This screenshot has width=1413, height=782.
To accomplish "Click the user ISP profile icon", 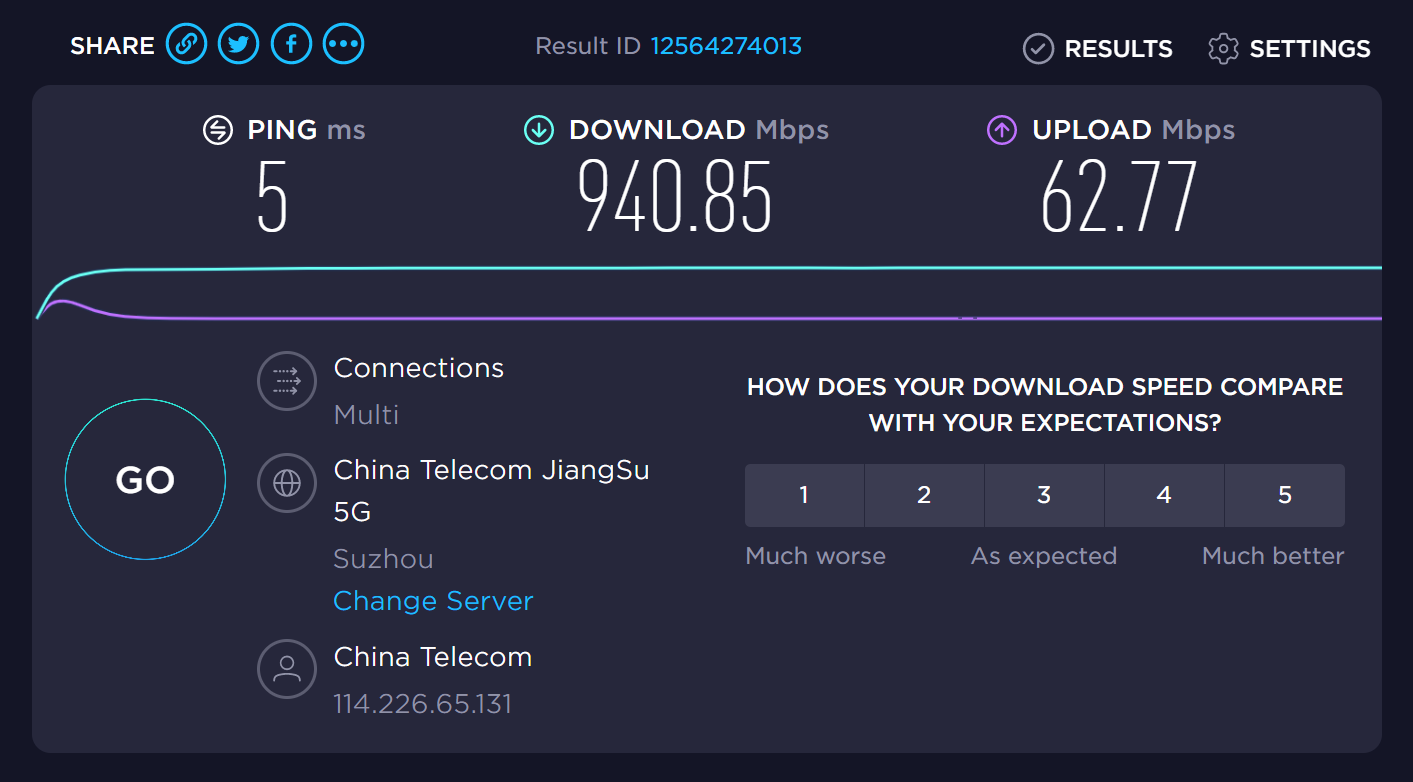I will (287, 669).
